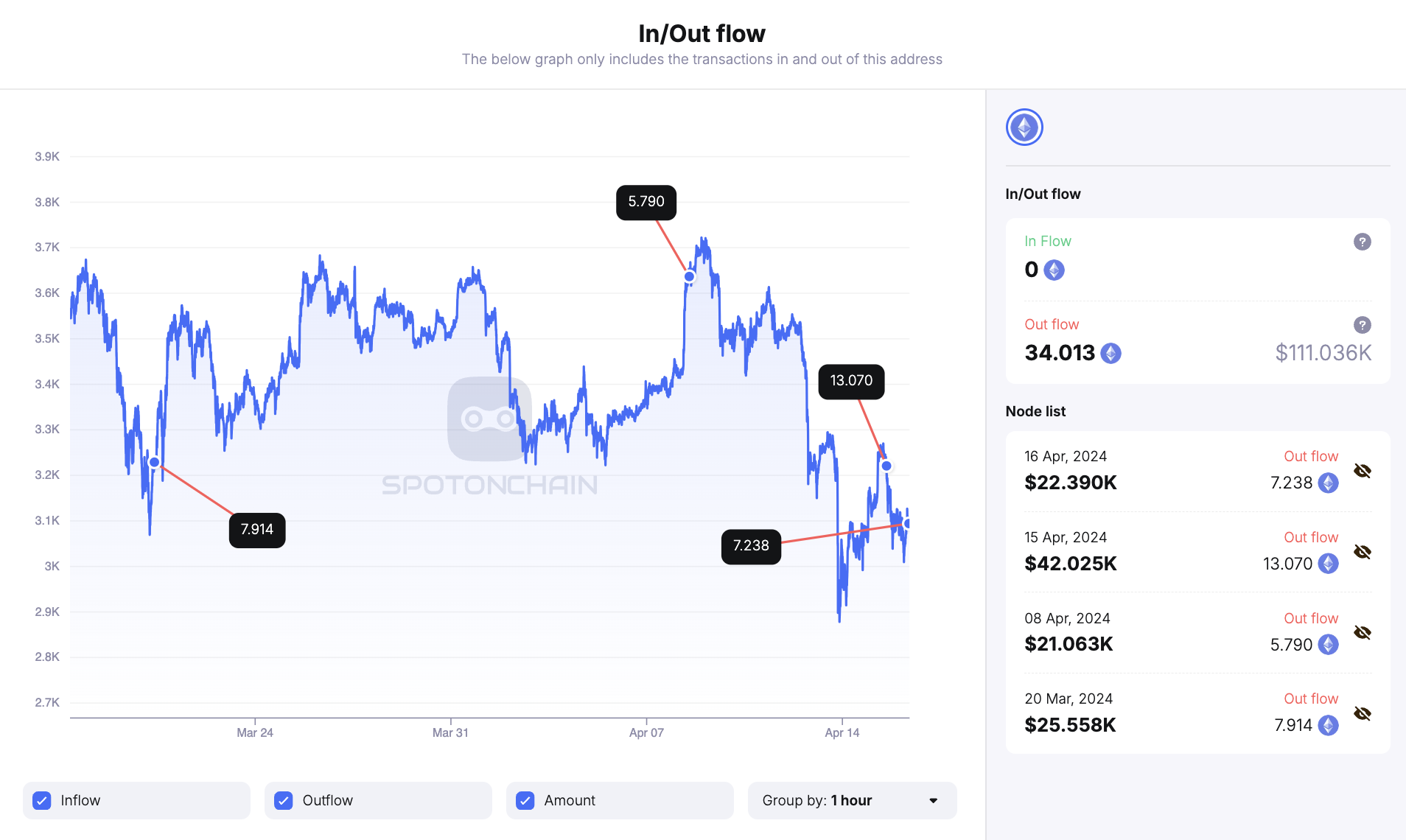Click the Ethereum token icon atop the right panel
The image size is (1406, 840).
point(1024,127)
